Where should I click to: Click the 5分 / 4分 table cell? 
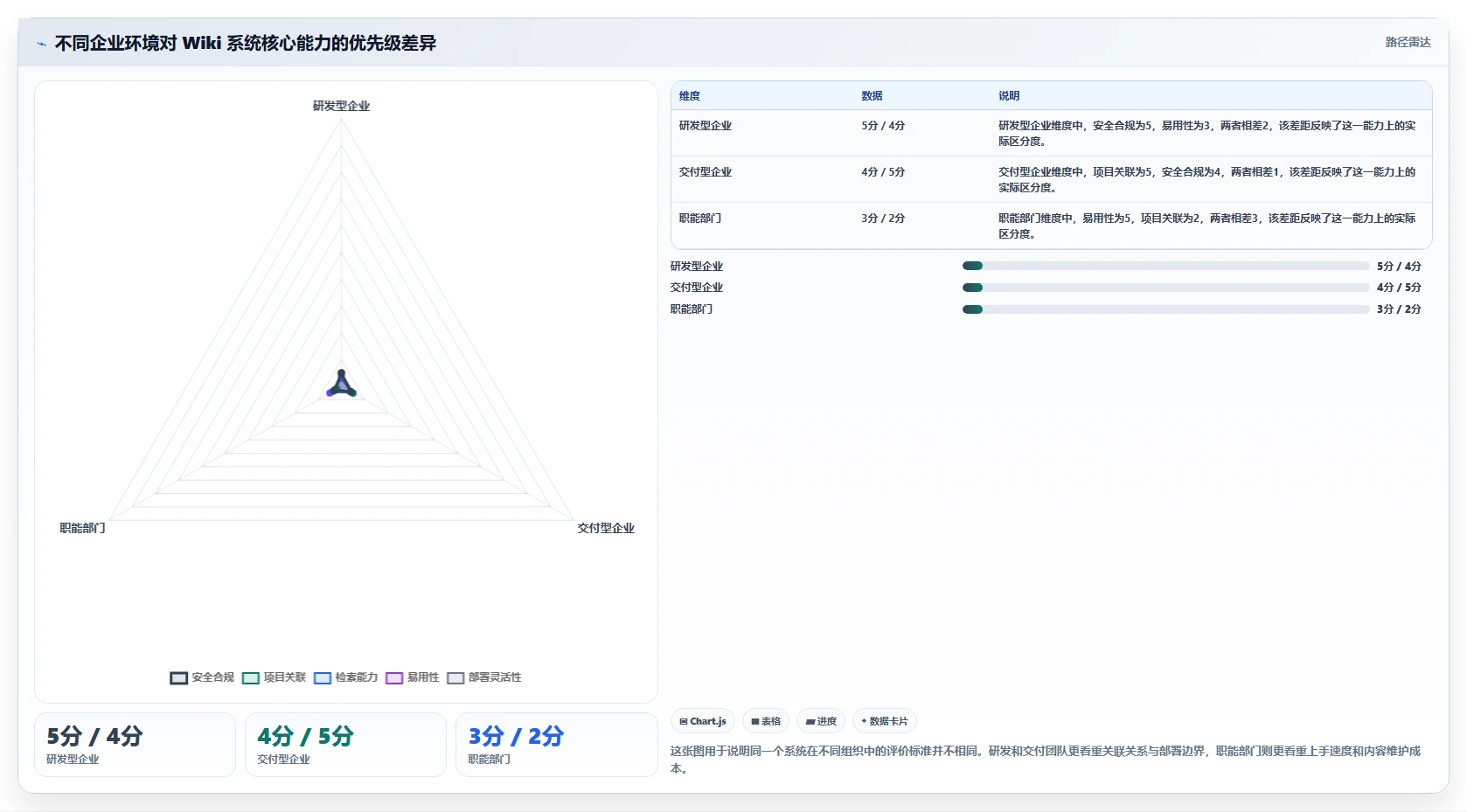883,126
